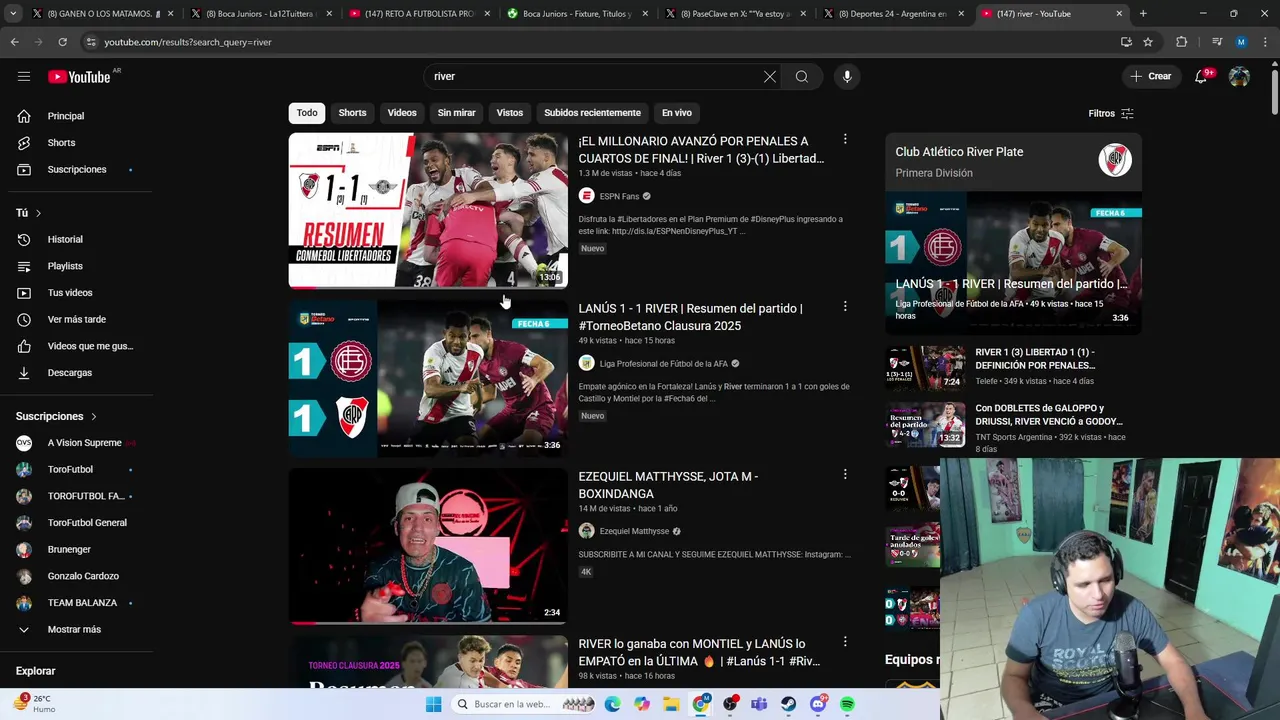Open ESPN resumen Libertadores thumbnail
The width and height of the screenshot is (1280, 720).
tap(428, 210)
